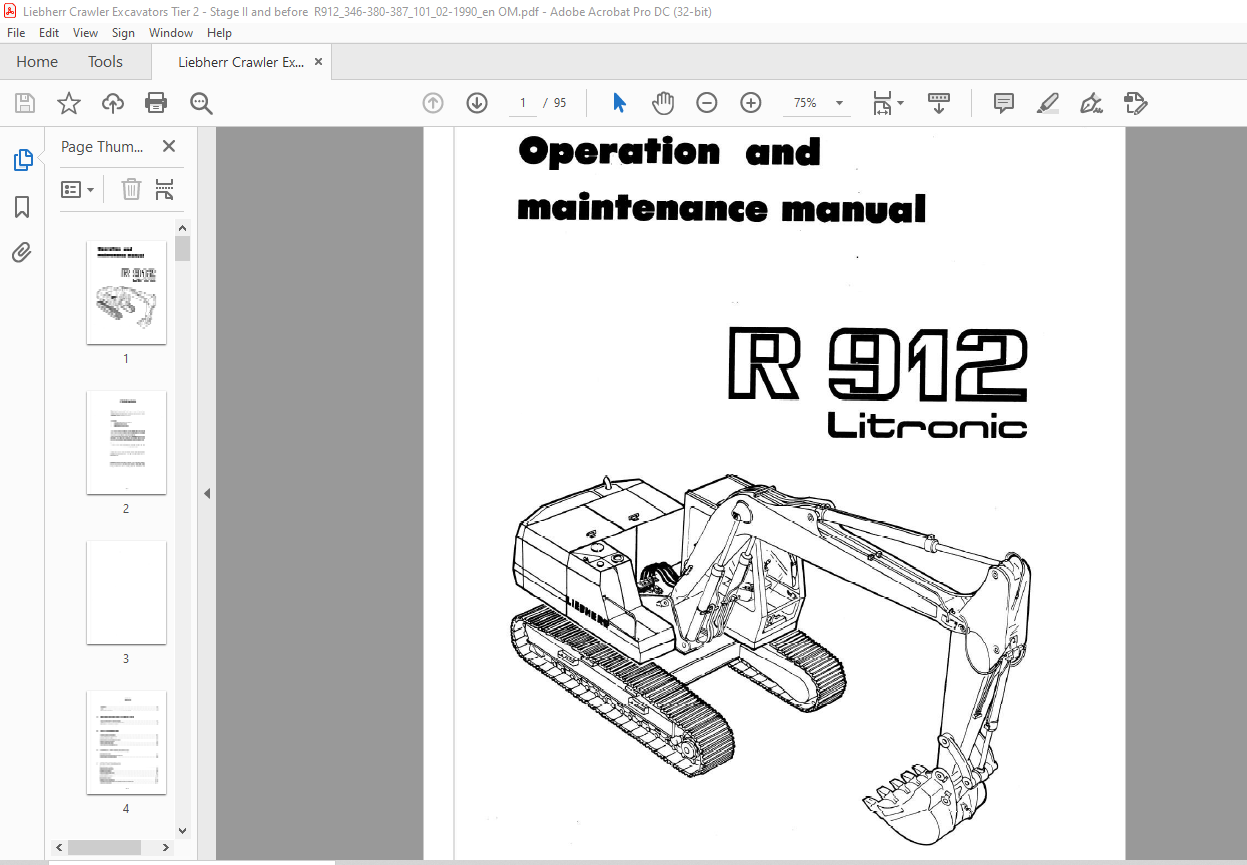Screen dimensions: 1247x865
Task: Open the Find text magnifier tool
Action: click(201, 103)
